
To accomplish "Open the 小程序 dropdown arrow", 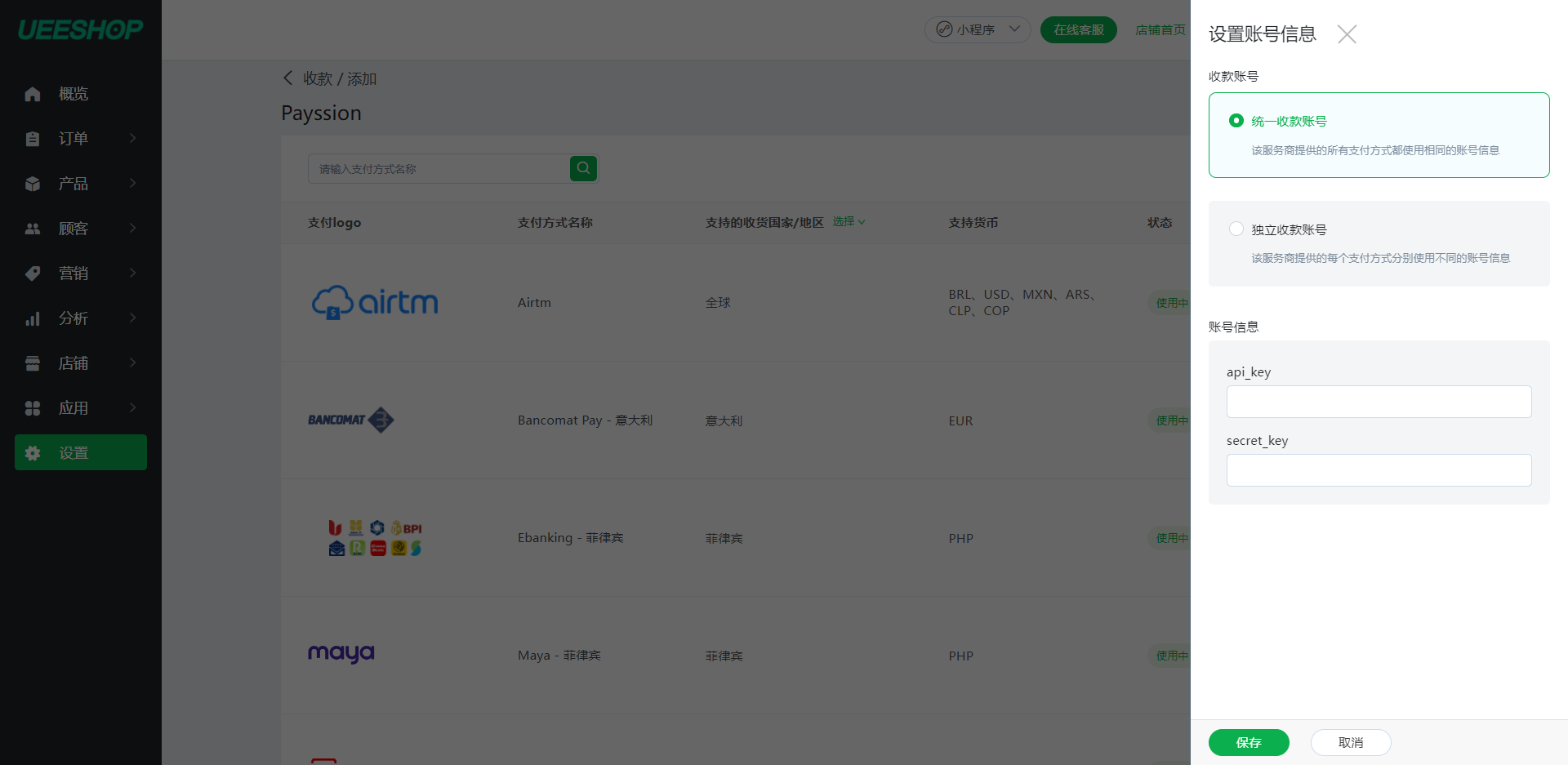I will (x=1014, y=29).
